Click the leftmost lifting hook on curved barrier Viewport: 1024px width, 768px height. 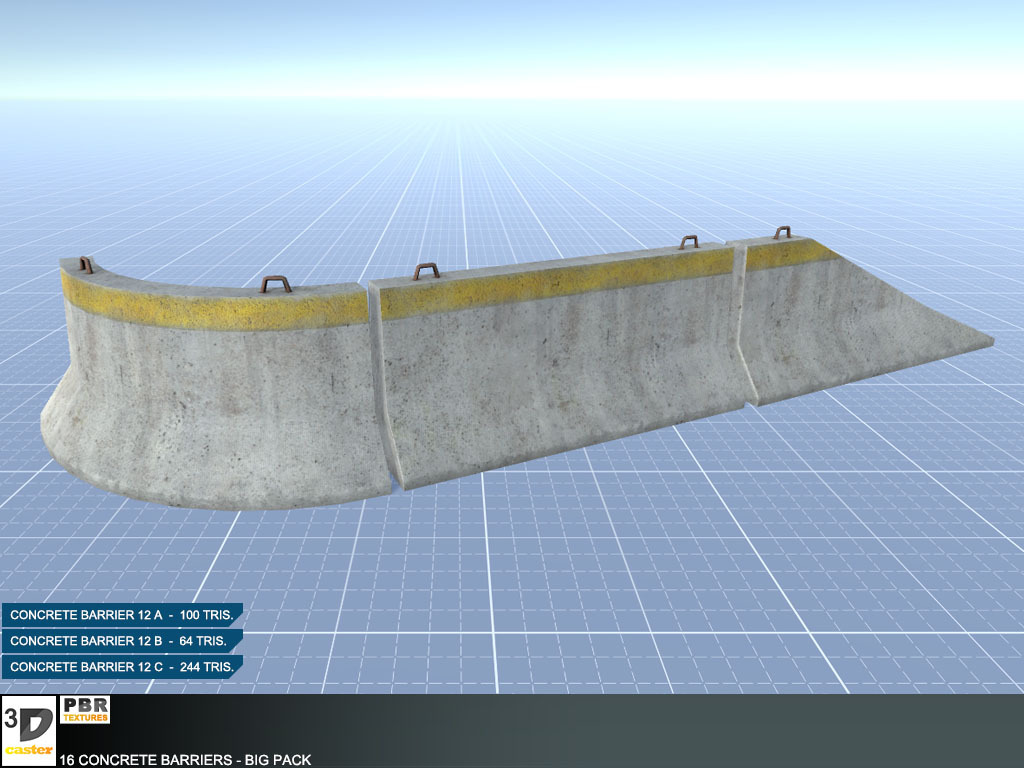85,265
